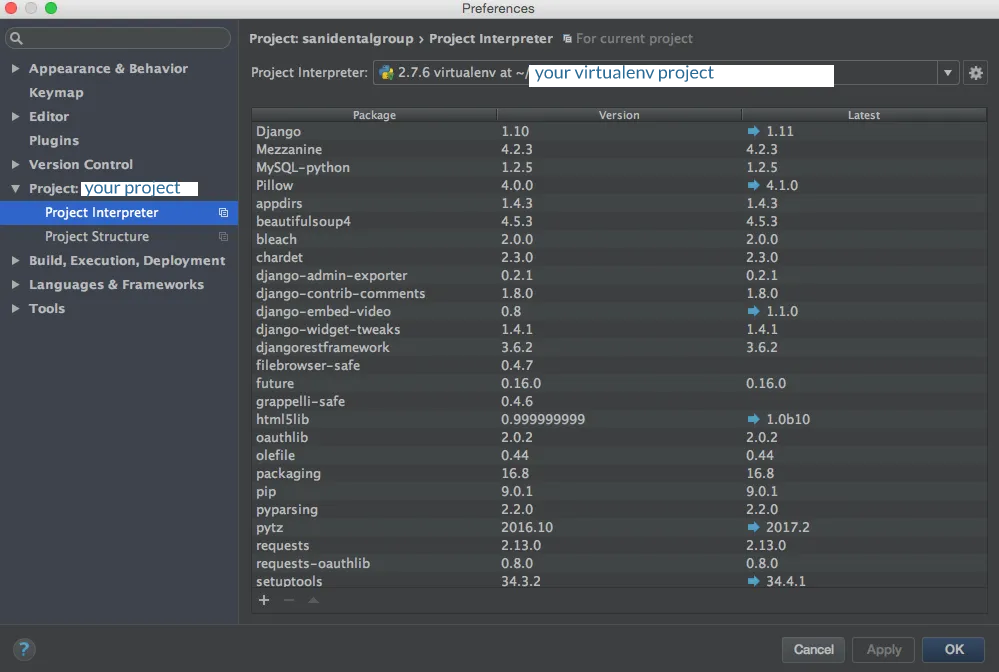This screenshot has width=999, height=672.
Task: Select the requests-oauthlib row
Action: pyautogui.click(x=619, y=563)
